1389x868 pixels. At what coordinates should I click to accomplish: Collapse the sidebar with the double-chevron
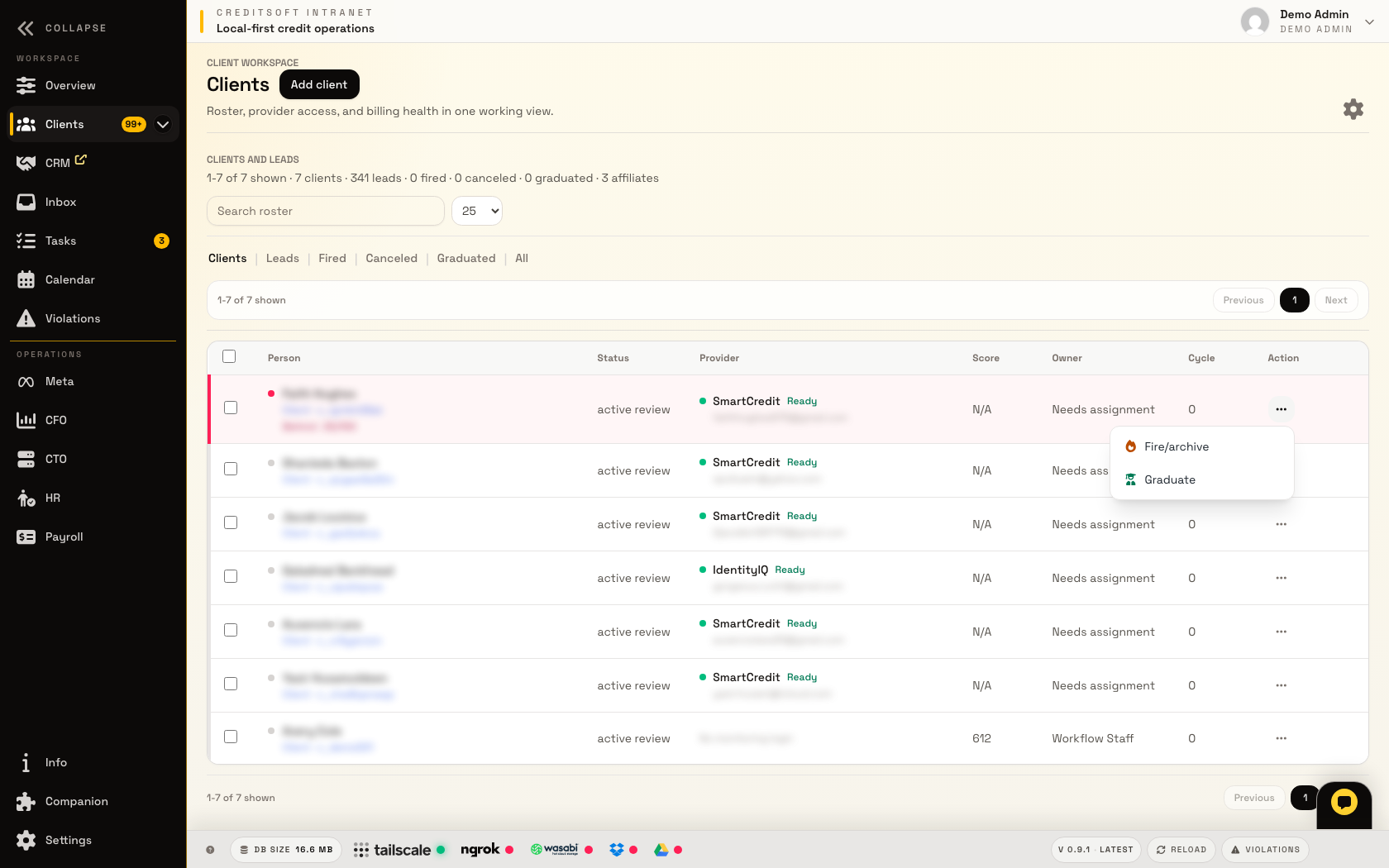26,28
